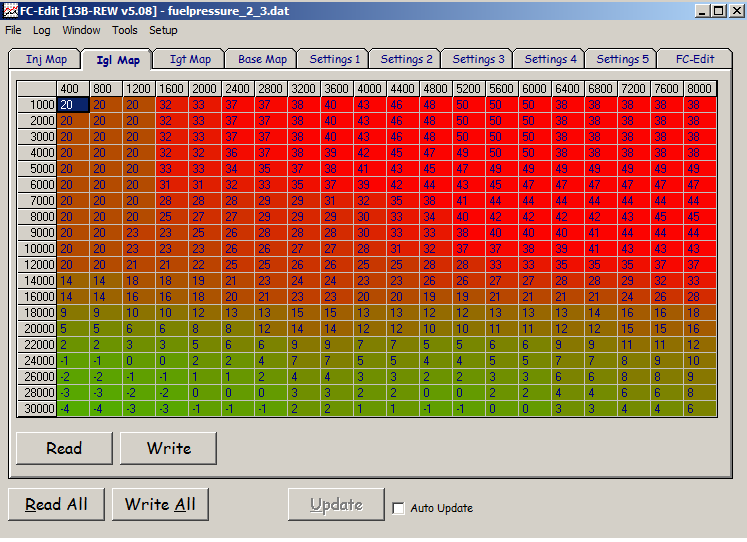Go to the Settings 1 tab
This screenshot has width=747, height=542.
[x=334, y=59]
